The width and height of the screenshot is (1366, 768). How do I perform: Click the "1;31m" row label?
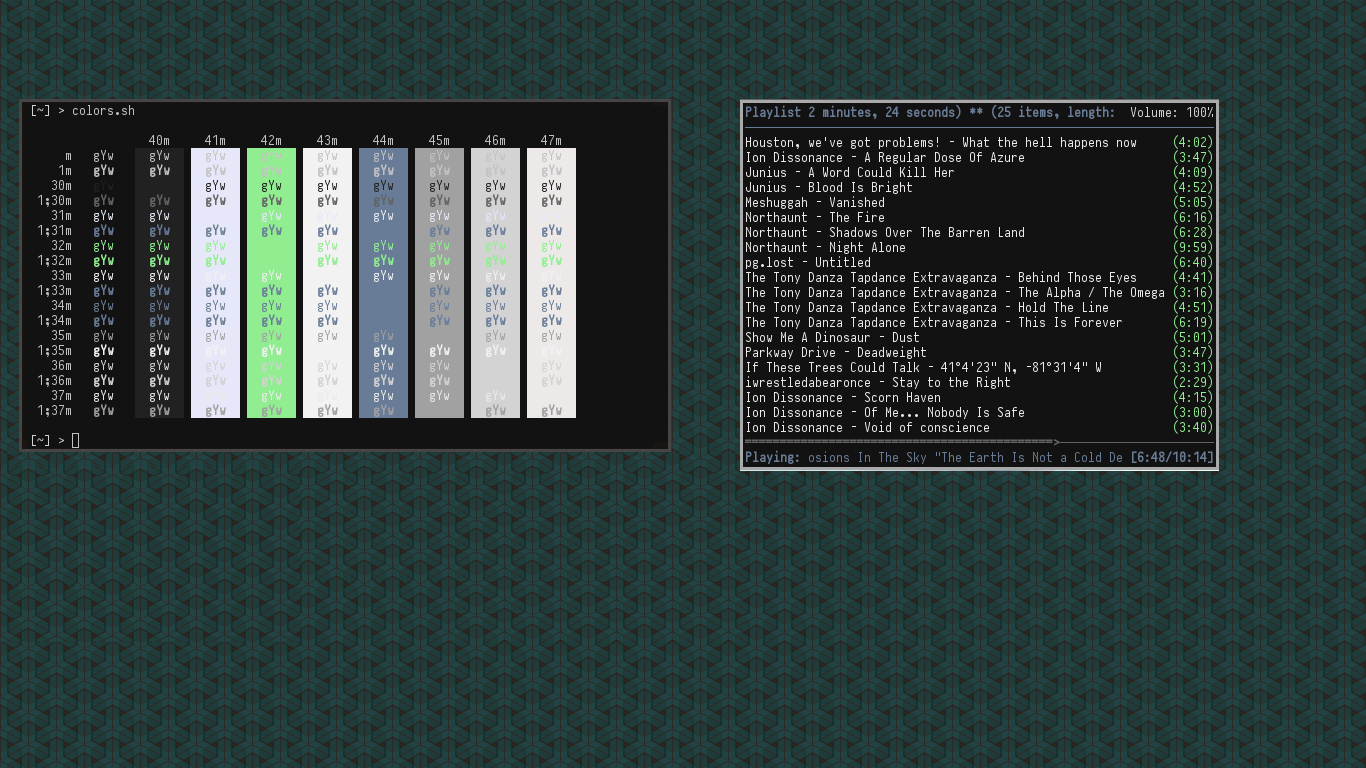[54, 231]
